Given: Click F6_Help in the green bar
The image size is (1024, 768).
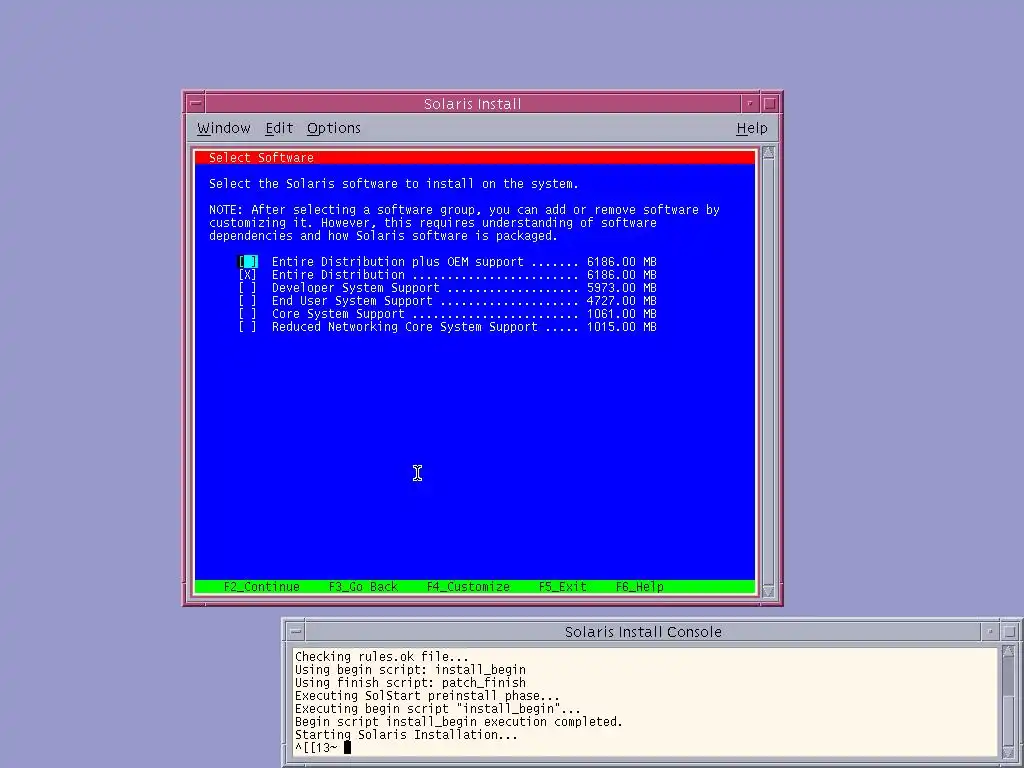Looking at the screenshot, I should (x=639, y=586).
